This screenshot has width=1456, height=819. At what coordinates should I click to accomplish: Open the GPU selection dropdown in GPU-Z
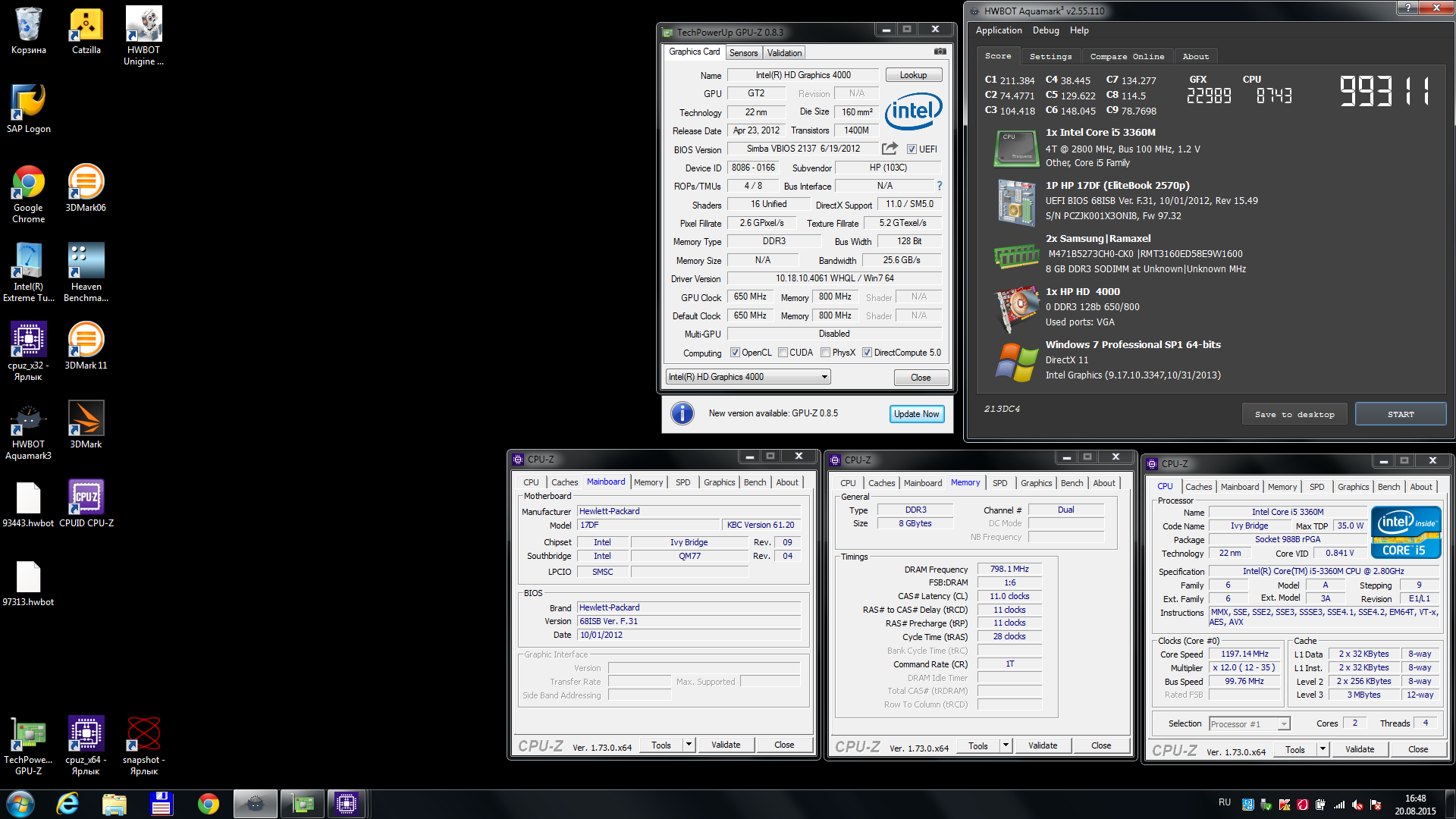(748, 377)
